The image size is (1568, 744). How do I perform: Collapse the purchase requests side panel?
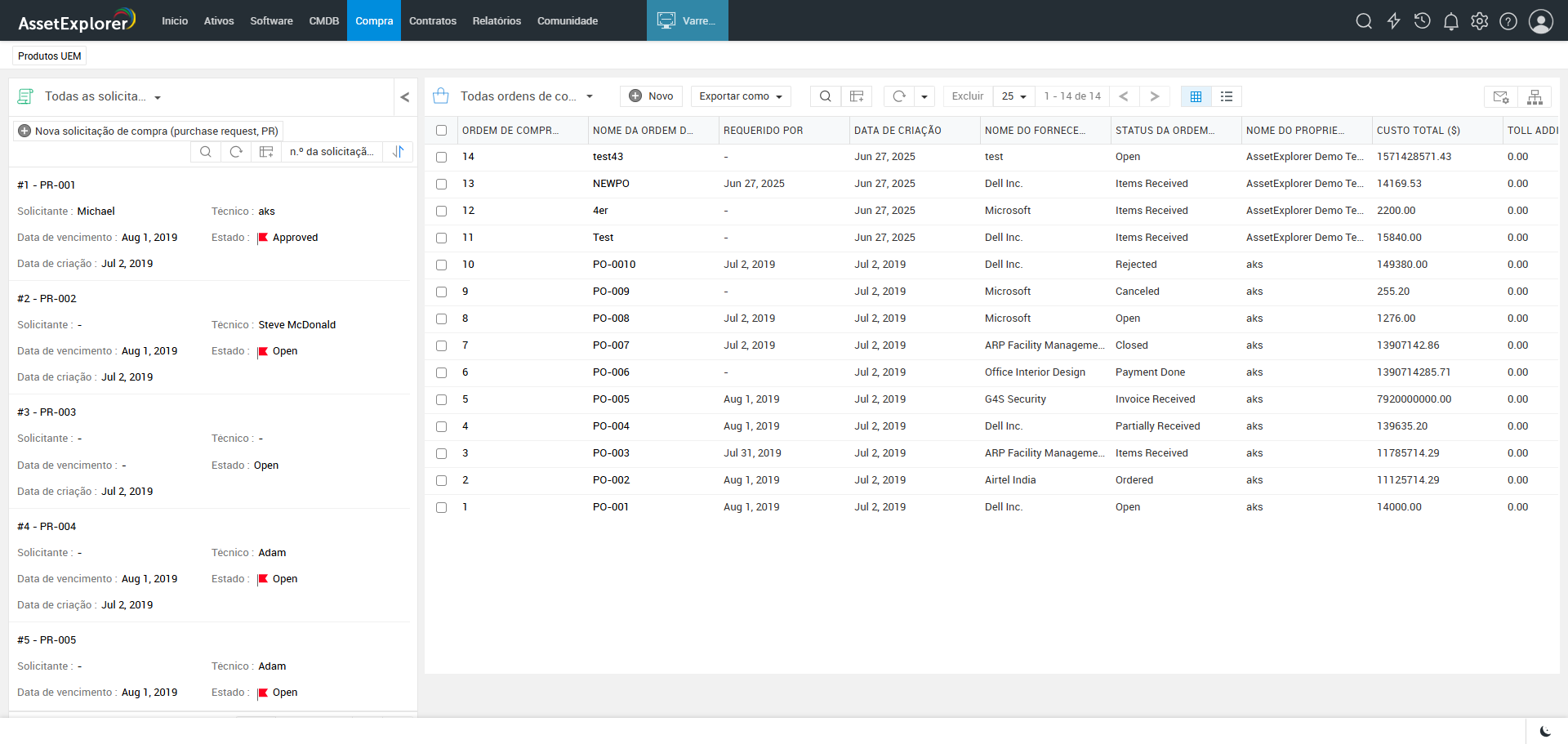(405, 97)
